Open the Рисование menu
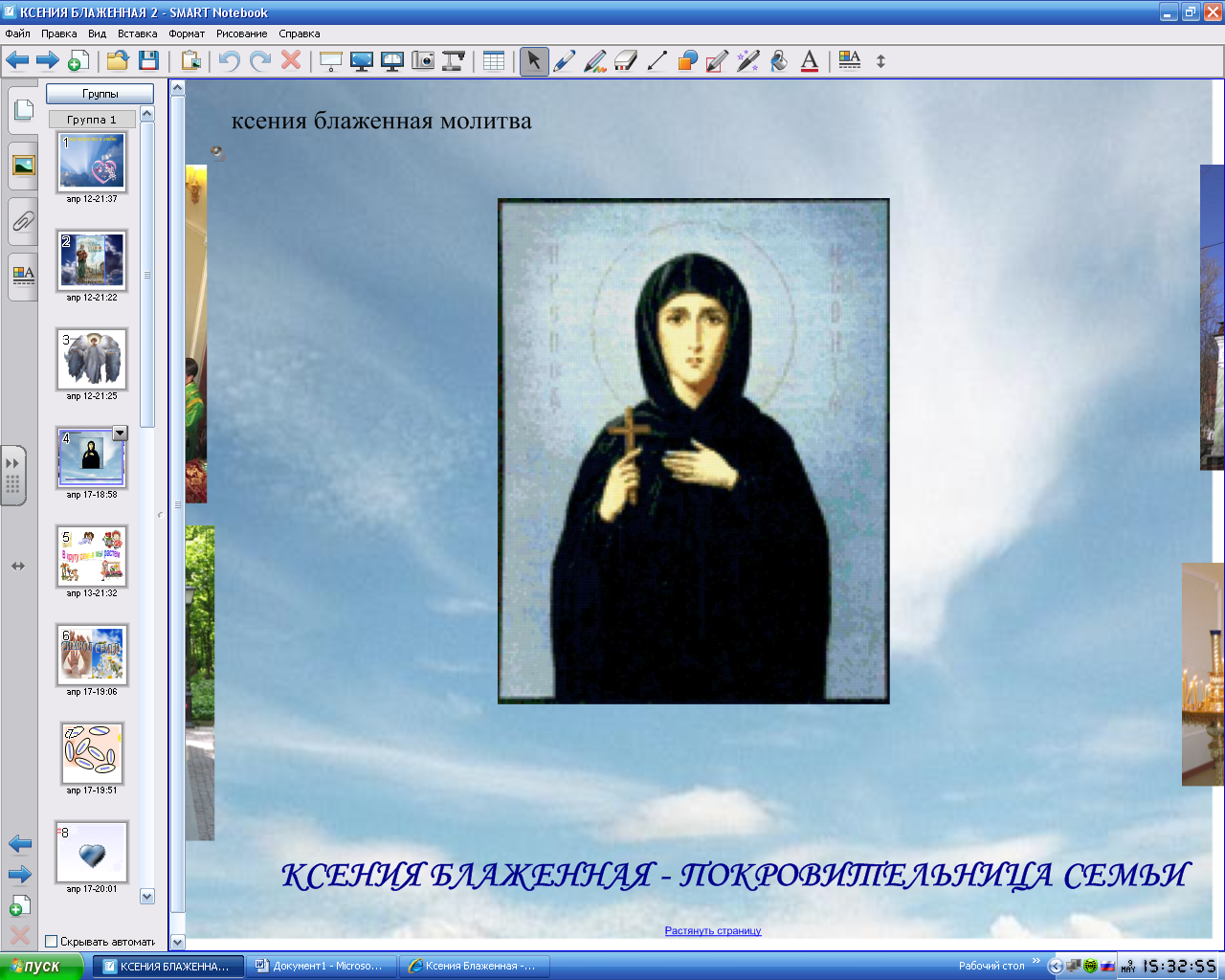This screenshot has height=980, width=1225. [x=242, y=33]
